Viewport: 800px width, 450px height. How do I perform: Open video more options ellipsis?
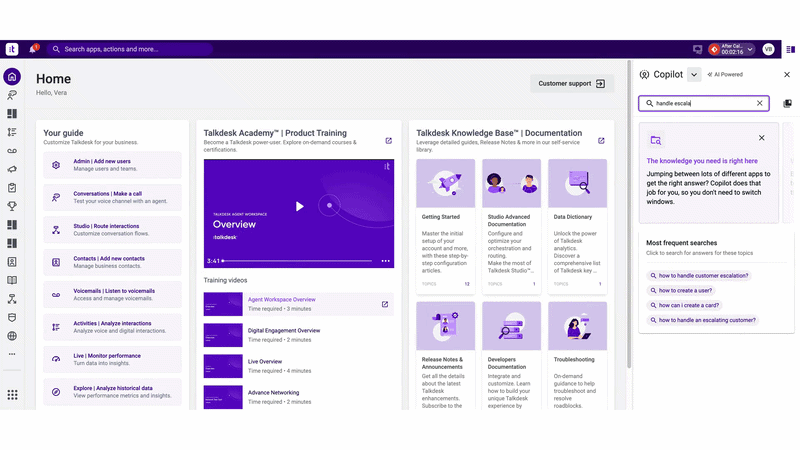[x=385, y=261]
